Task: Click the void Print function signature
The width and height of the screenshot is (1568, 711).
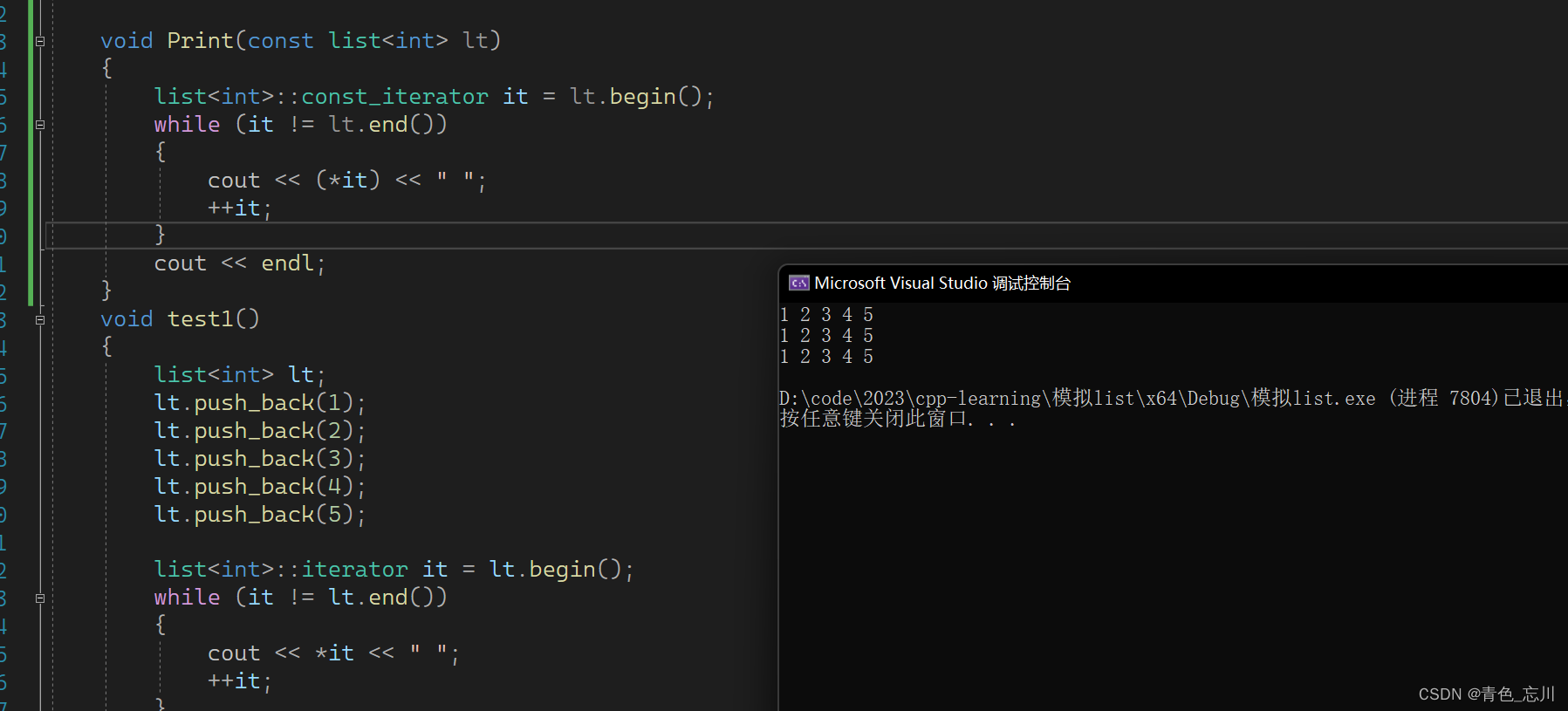Action: [x=300, y=40]
